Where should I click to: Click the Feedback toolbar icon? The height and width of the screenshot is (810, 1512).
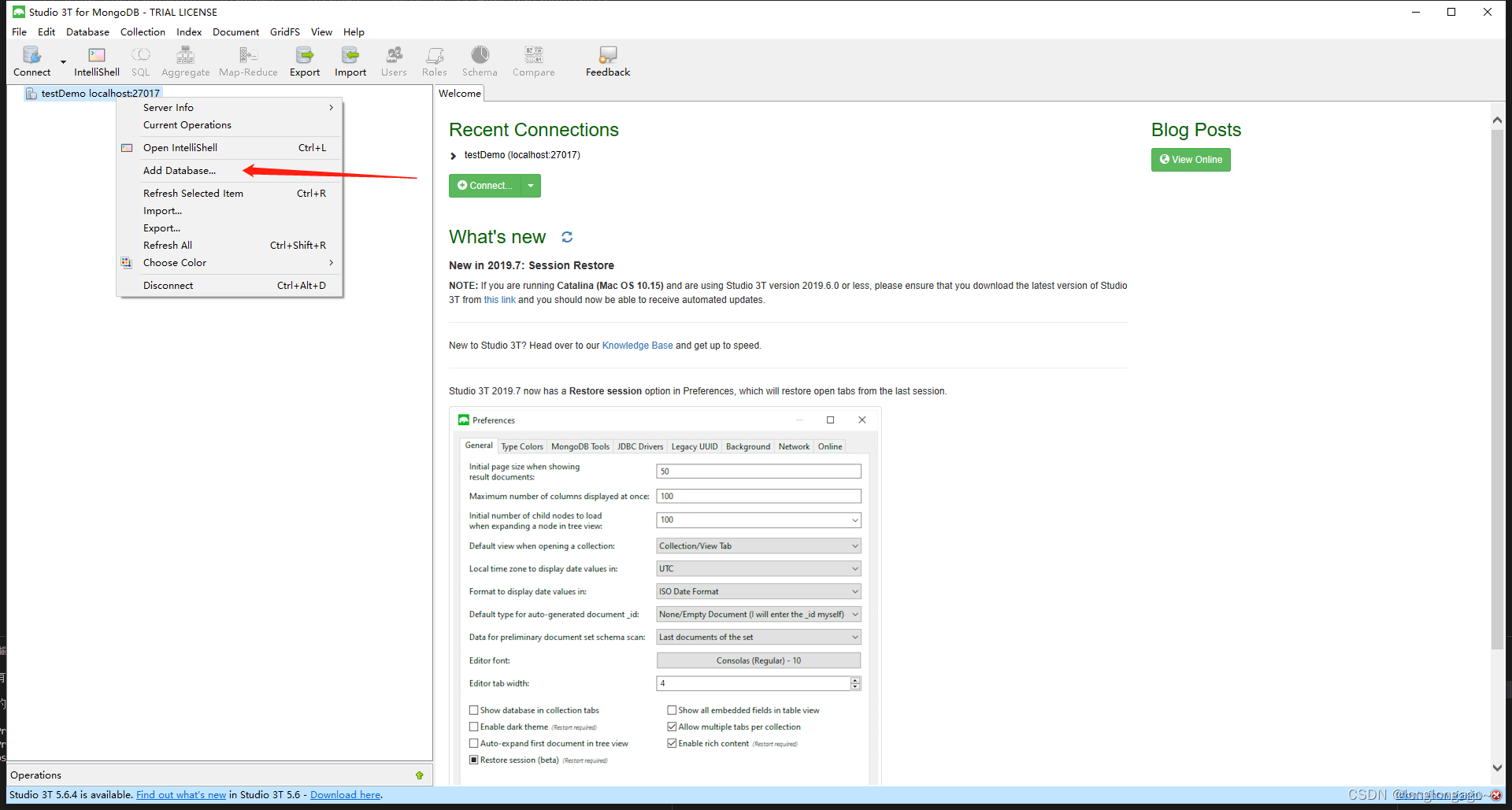click(x=608, y=61)
